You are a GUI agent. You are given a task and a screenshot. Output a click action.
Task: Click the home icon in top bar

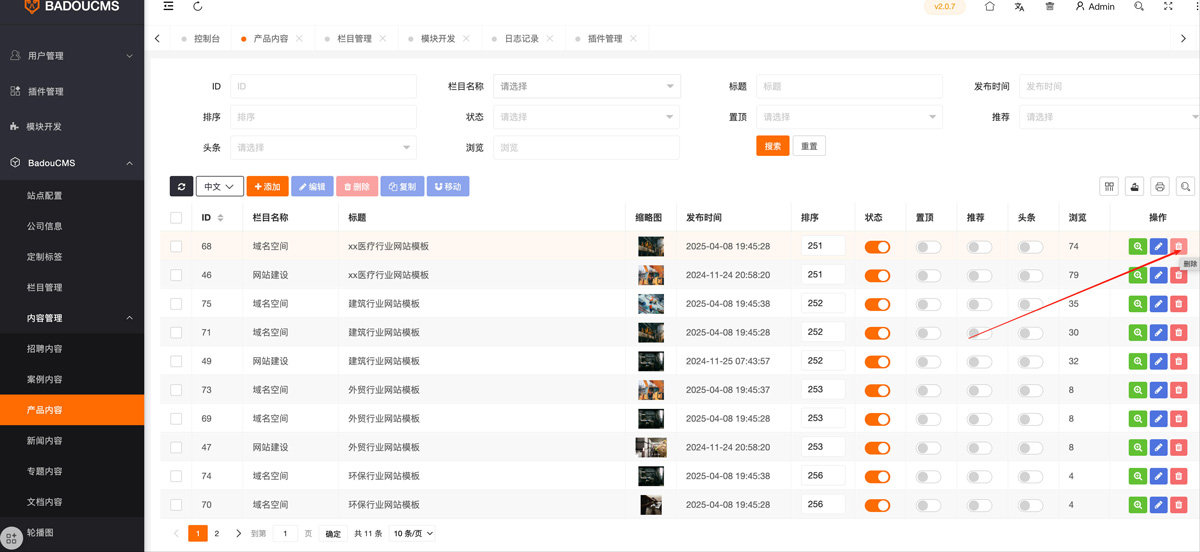click(x=989, y=7)
